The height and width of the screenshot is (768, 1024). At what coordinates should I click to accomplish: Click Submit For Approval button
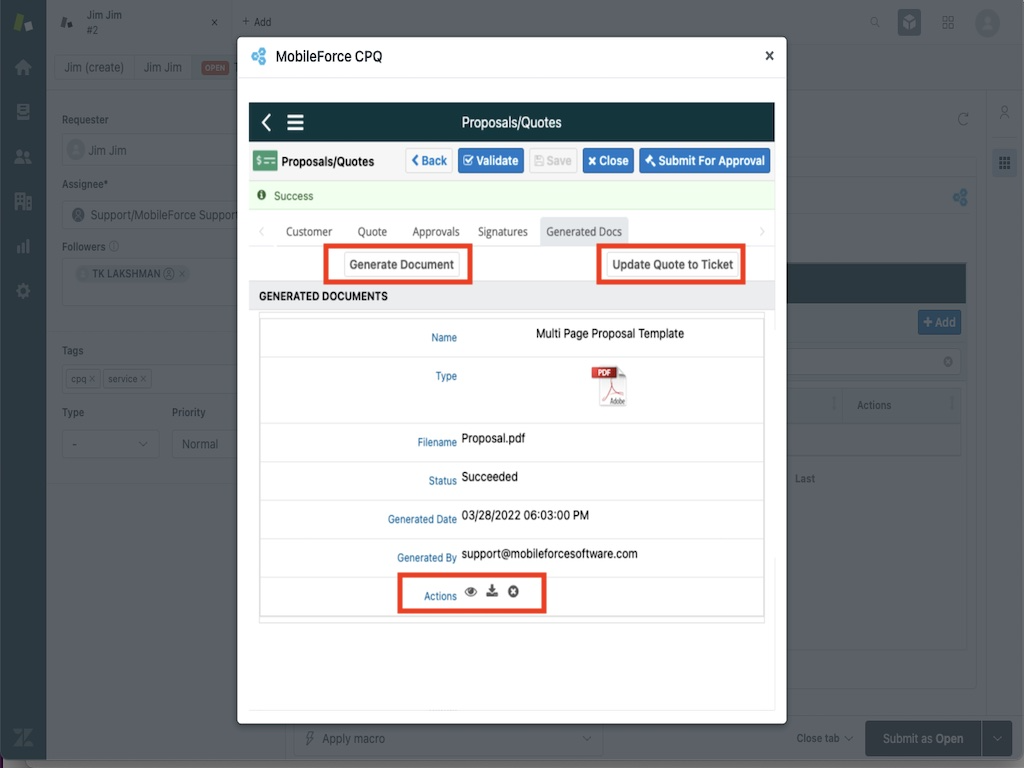[704, 161]
